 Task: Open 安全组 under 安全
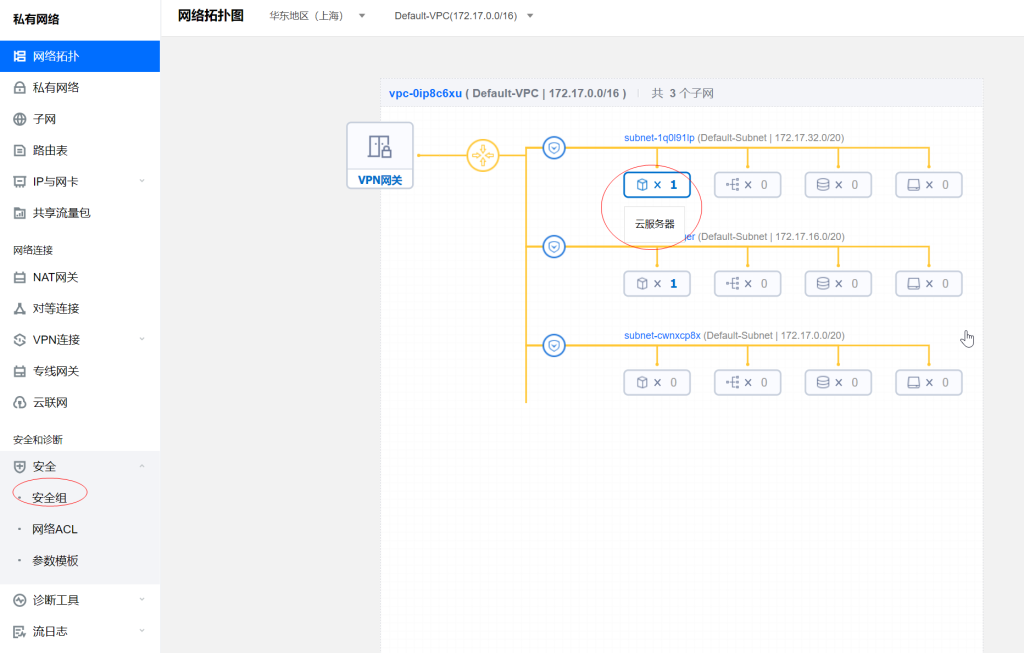point(50,498)
